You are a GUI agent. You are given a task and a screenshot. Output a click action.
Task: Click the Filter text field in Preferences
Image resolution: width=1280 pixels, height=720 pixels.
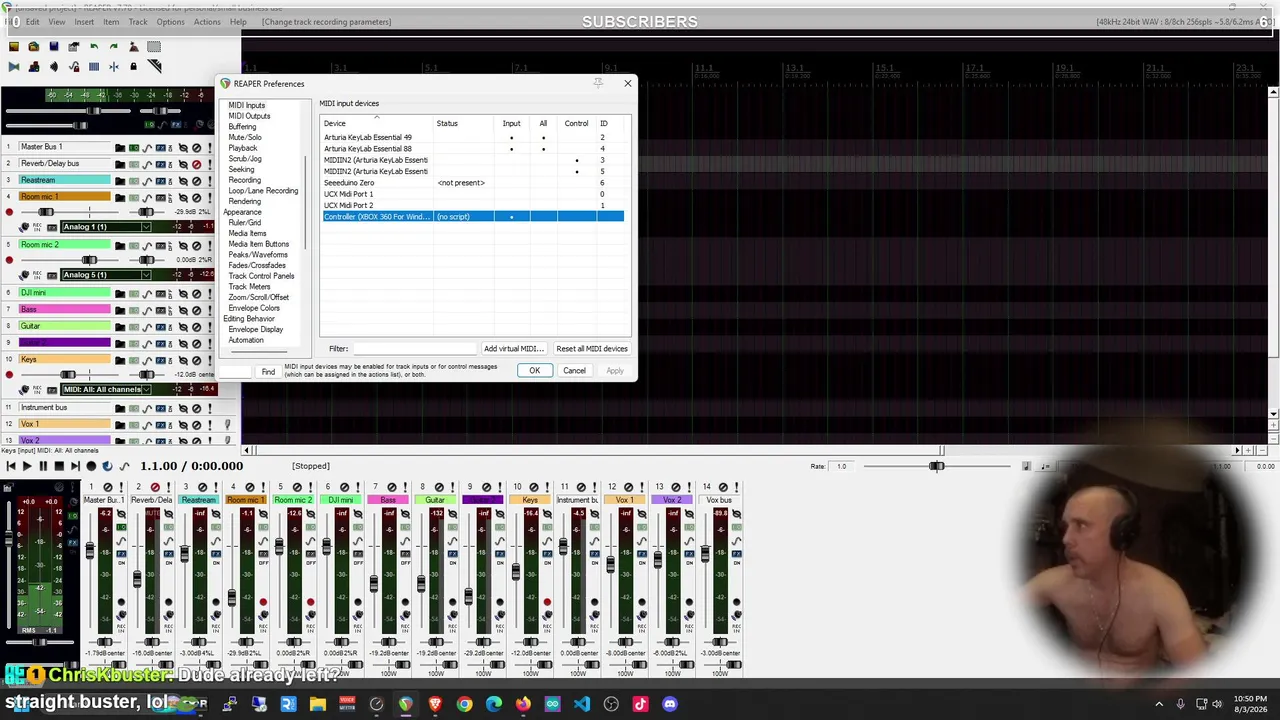coord(414,349)
